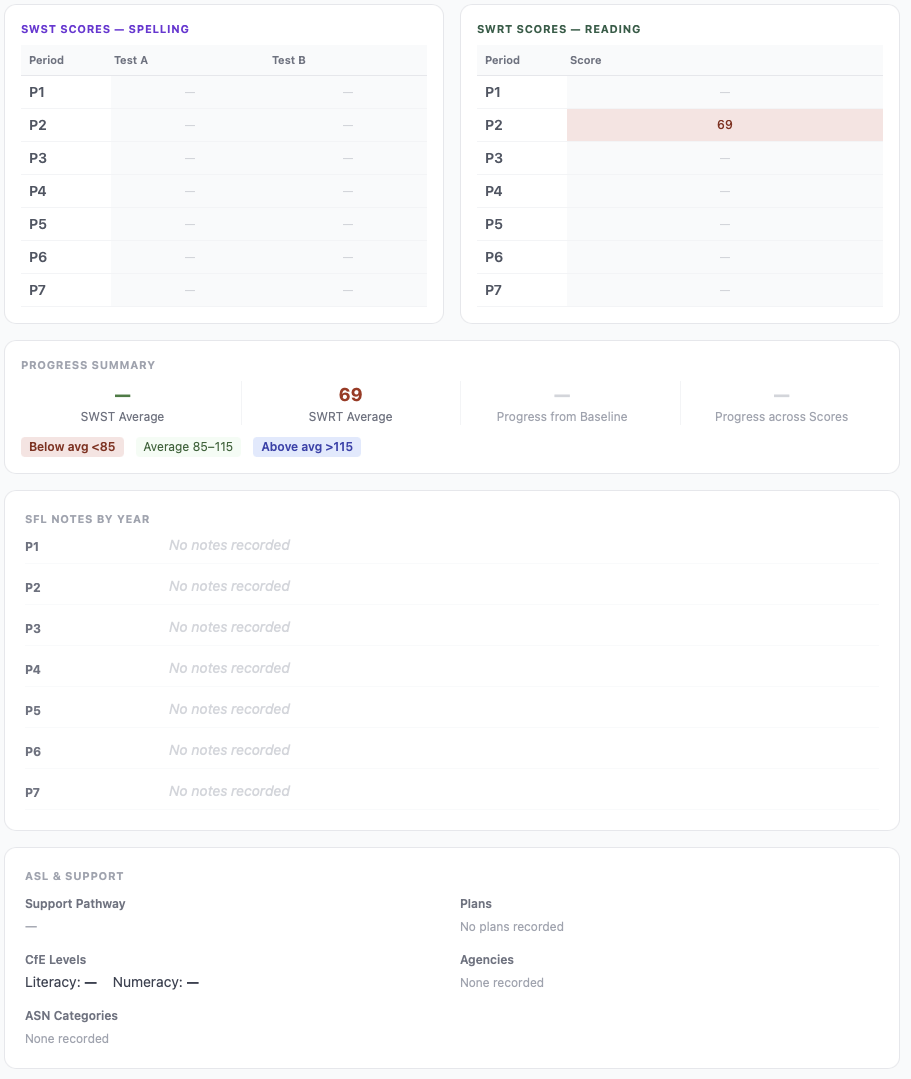Click the Progress from Baseline stat
This screenshot has height=1079, width=911.
[x=562, y=405]
